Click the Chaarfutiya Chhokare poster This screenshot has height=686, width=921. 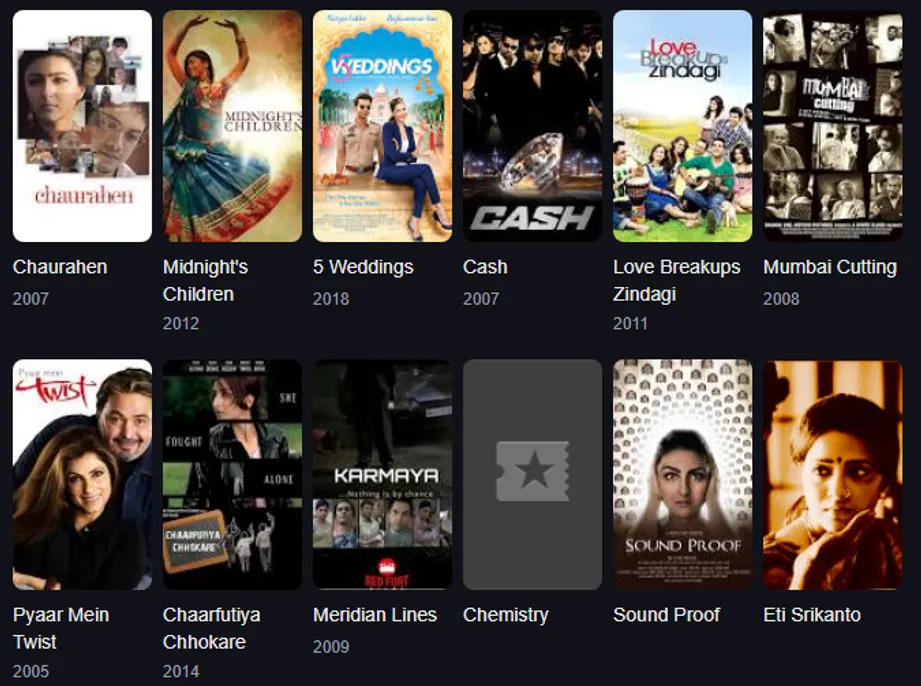(x=232, y=475)
